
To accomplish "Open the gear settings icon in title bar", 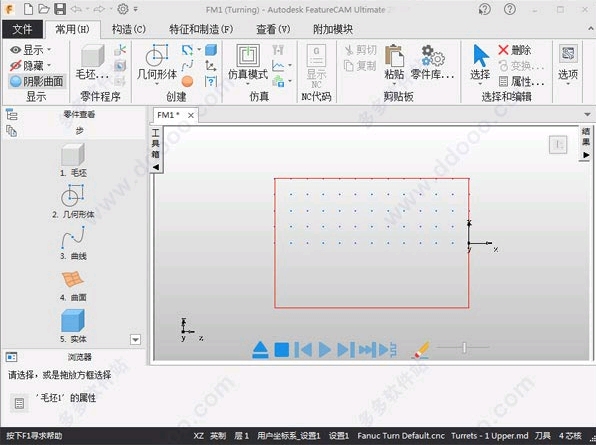I will click(x=123, y=9).
